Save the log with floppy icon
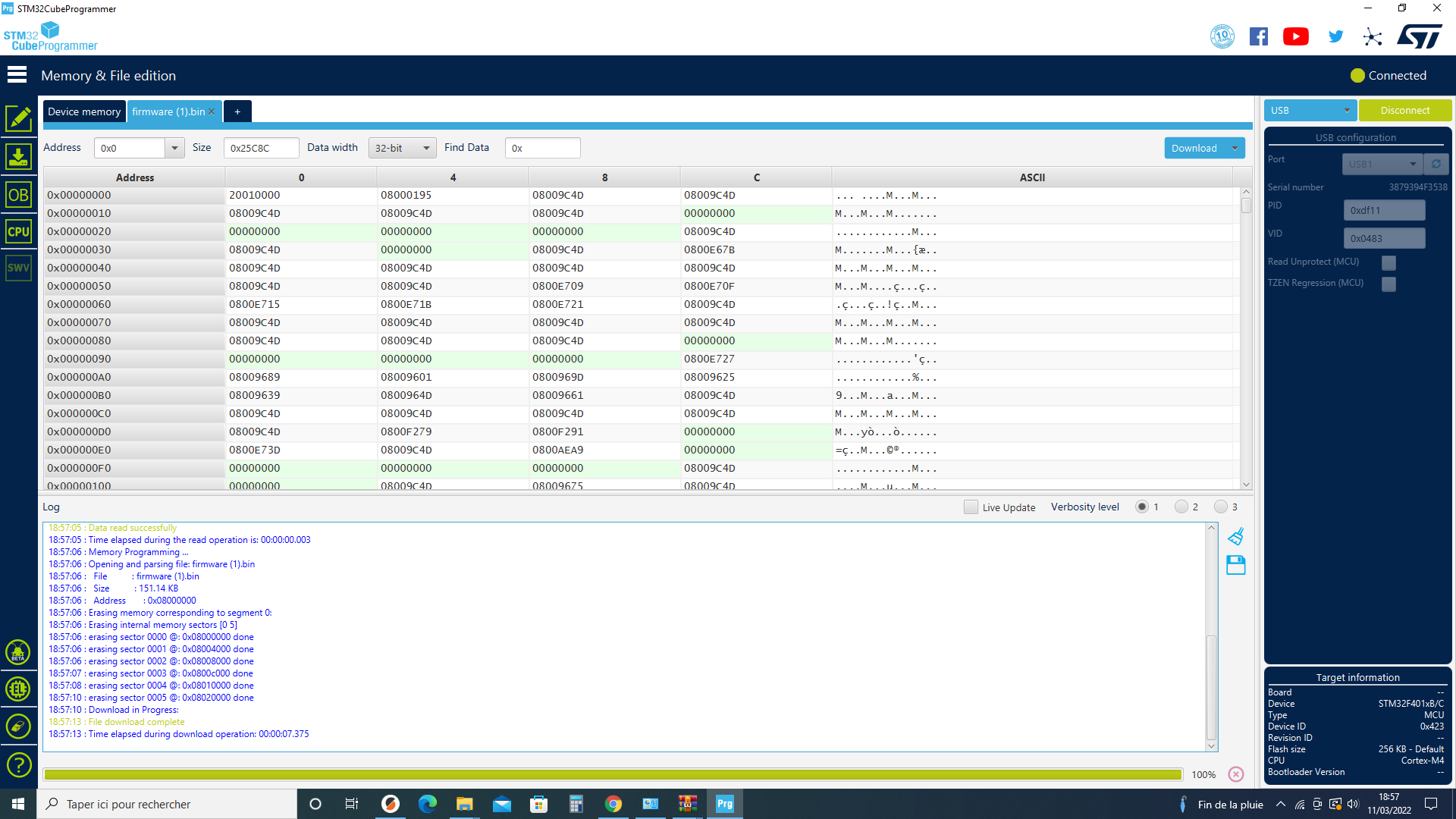1456x819 pixels. (1236, 565)
